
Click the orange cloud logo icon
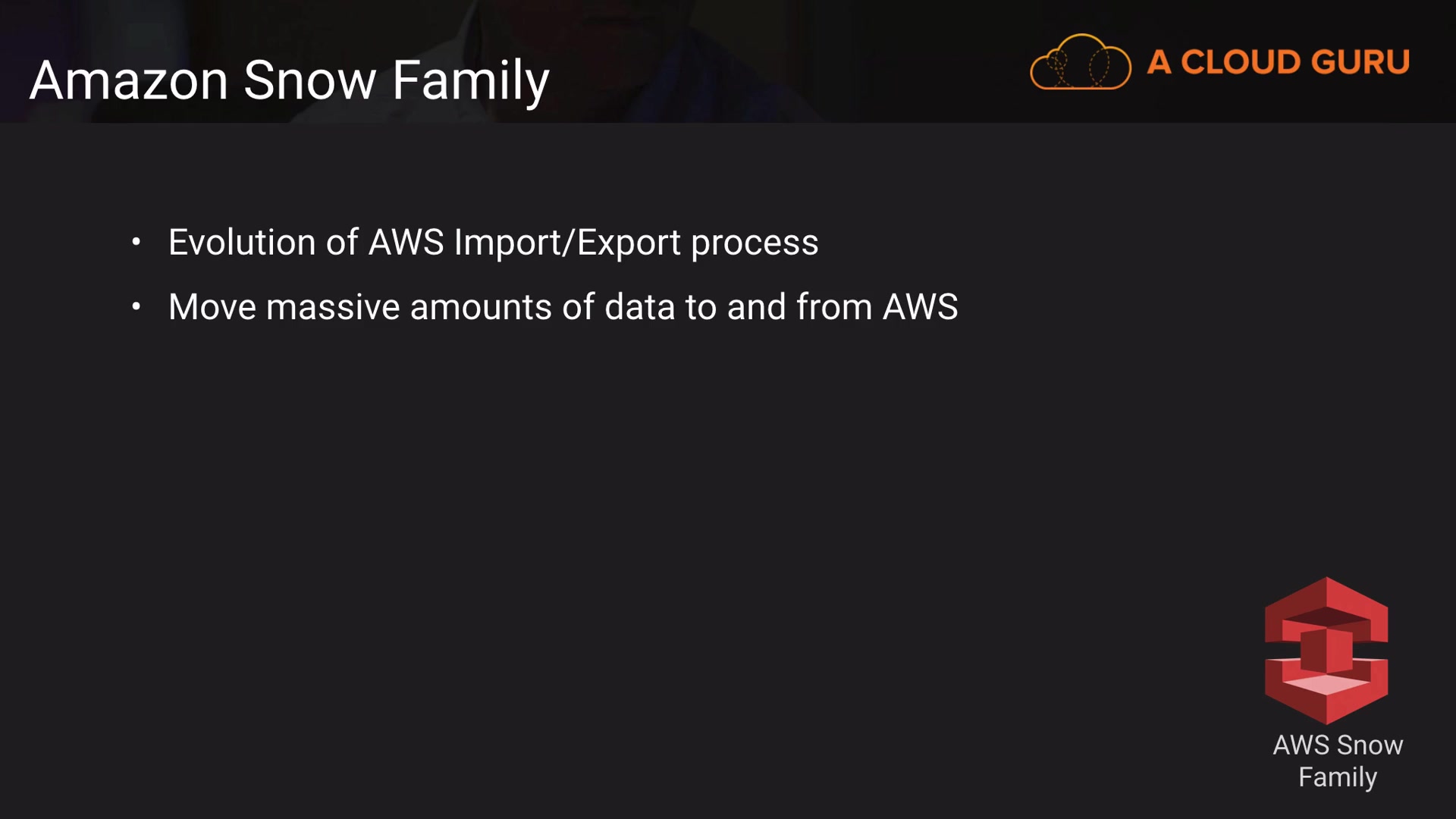pos(1080,62)
